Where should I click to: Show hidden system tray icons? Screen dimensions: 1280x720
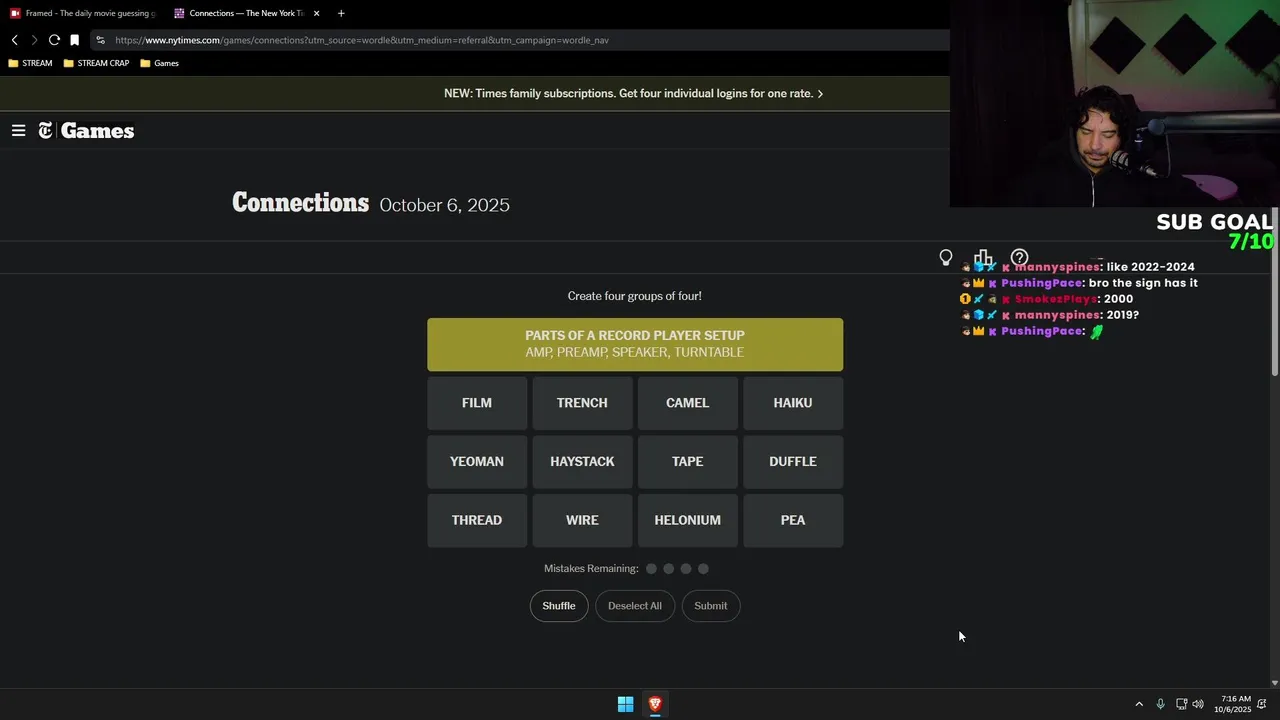coord(1139,704)
